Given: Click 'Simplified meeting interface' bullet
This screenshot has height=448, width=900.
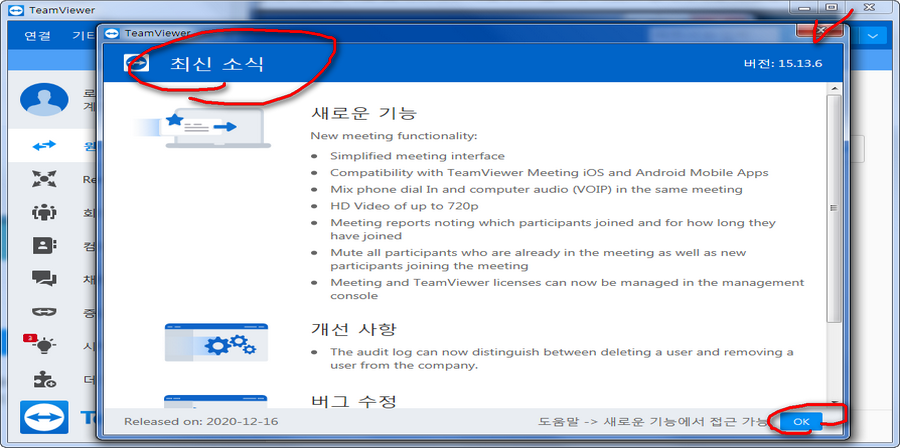Looking at the screenshot, I should [417, 156].
